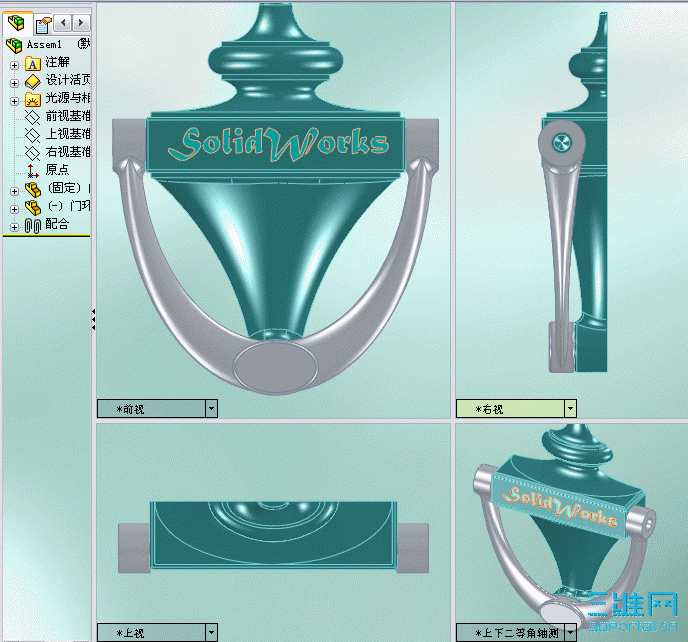688x642 pixels.
Task: Select the hinge pin circle in right view
Action: [x=562, y=143]
